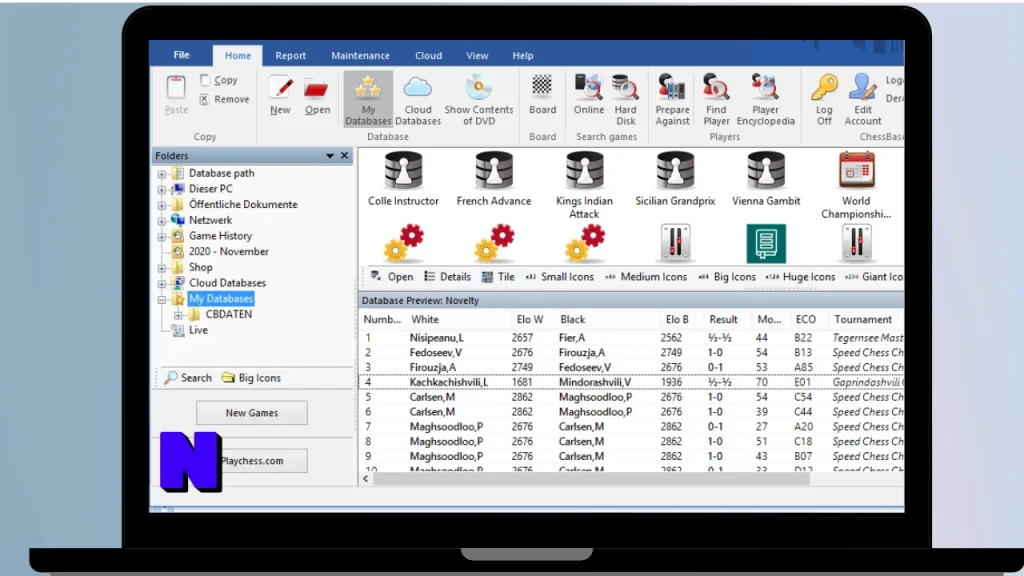Open the Report ribbon tab
Screen dimensions: 1024x576
(291, 56)
